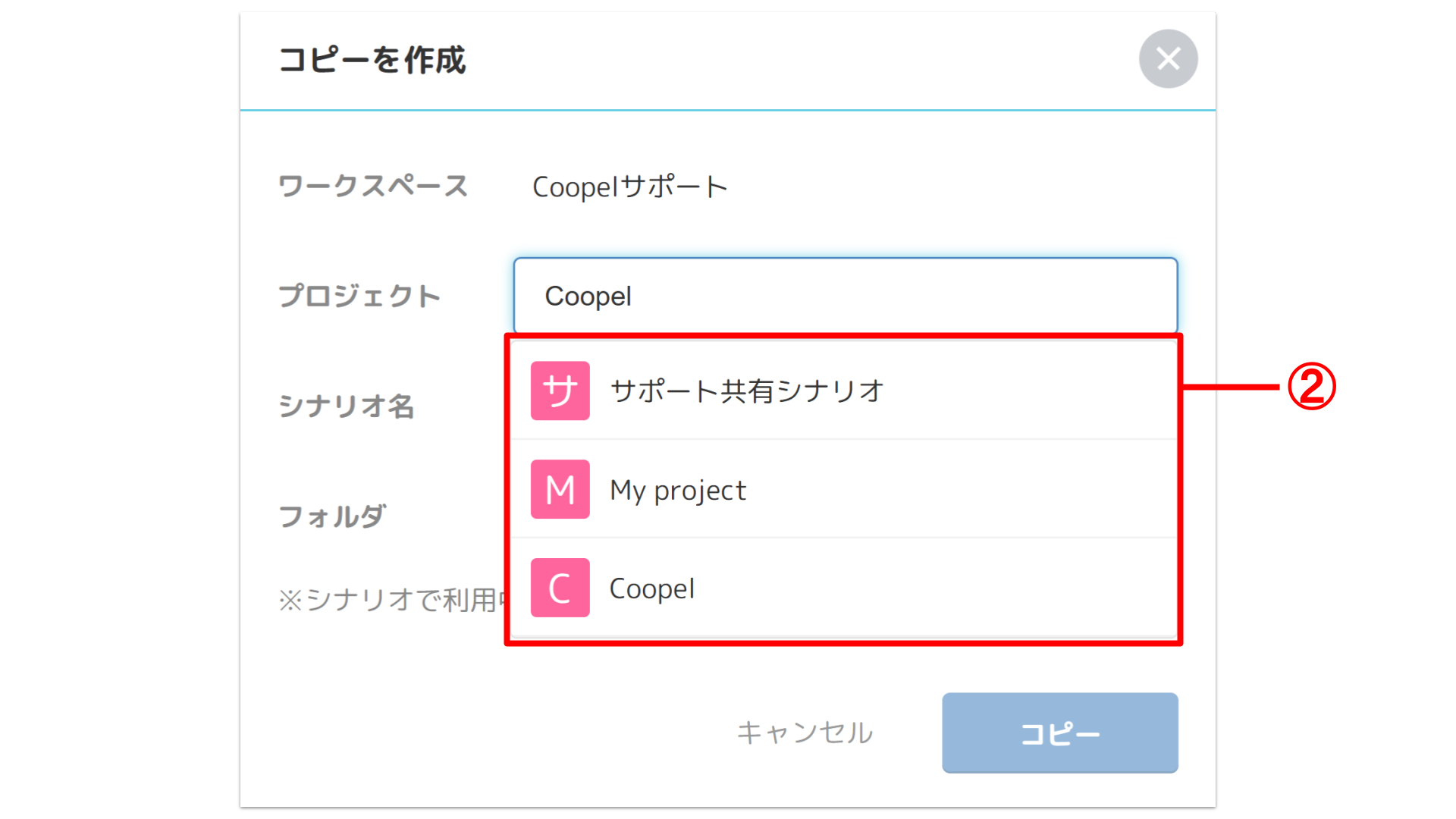Click the circled ② annotation marker

(x=1311, y=387)
